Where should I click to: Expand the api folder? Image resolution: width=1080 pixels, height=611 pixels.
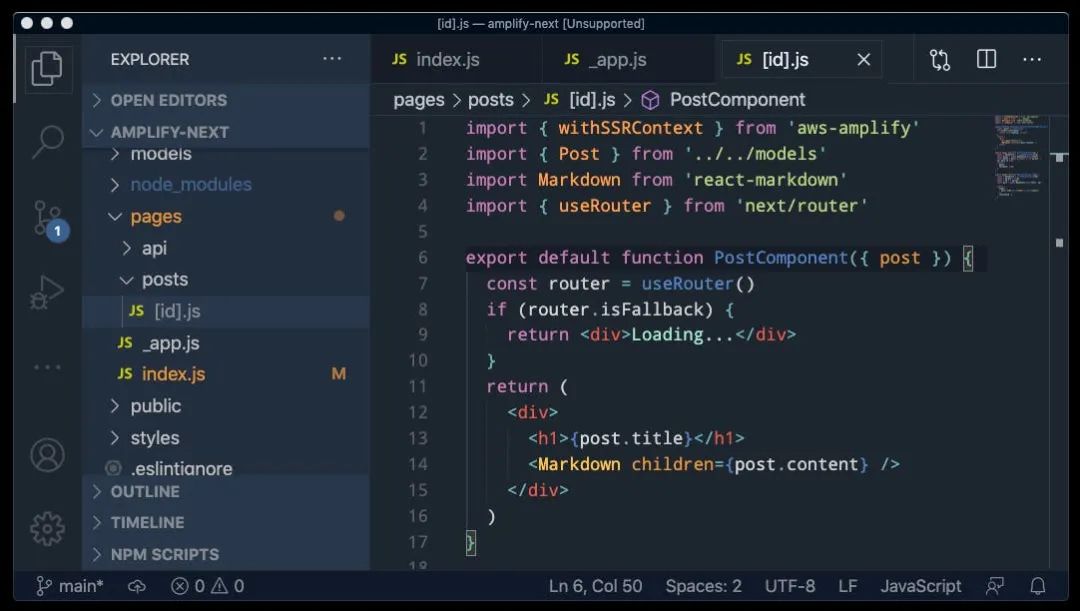226,248
